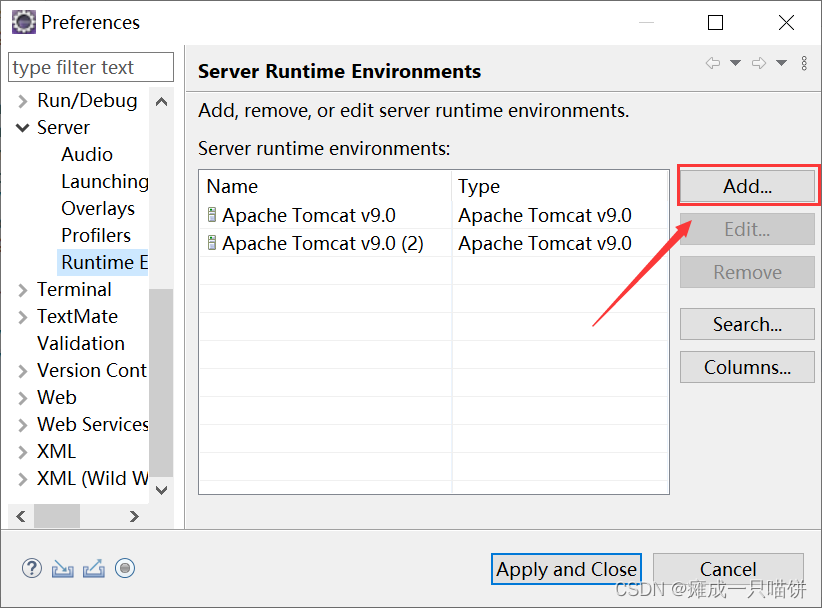Expand the Terminal tree node
This screenshot has width=822, height=608.
click(22, 290)
